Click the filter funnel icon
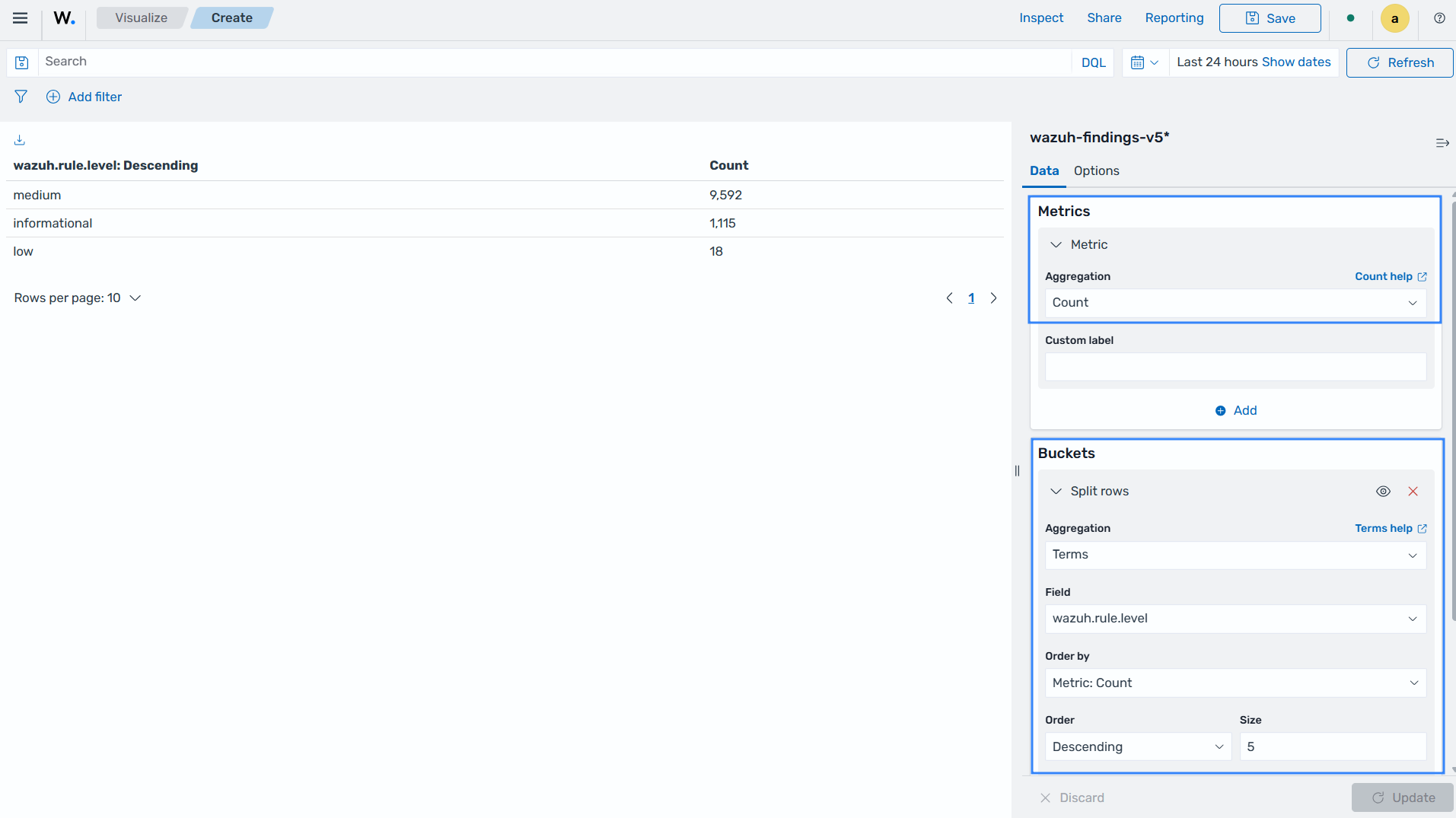Viewport: 1456px width, 818px height. pyautogui.click(x=21, y=97)
